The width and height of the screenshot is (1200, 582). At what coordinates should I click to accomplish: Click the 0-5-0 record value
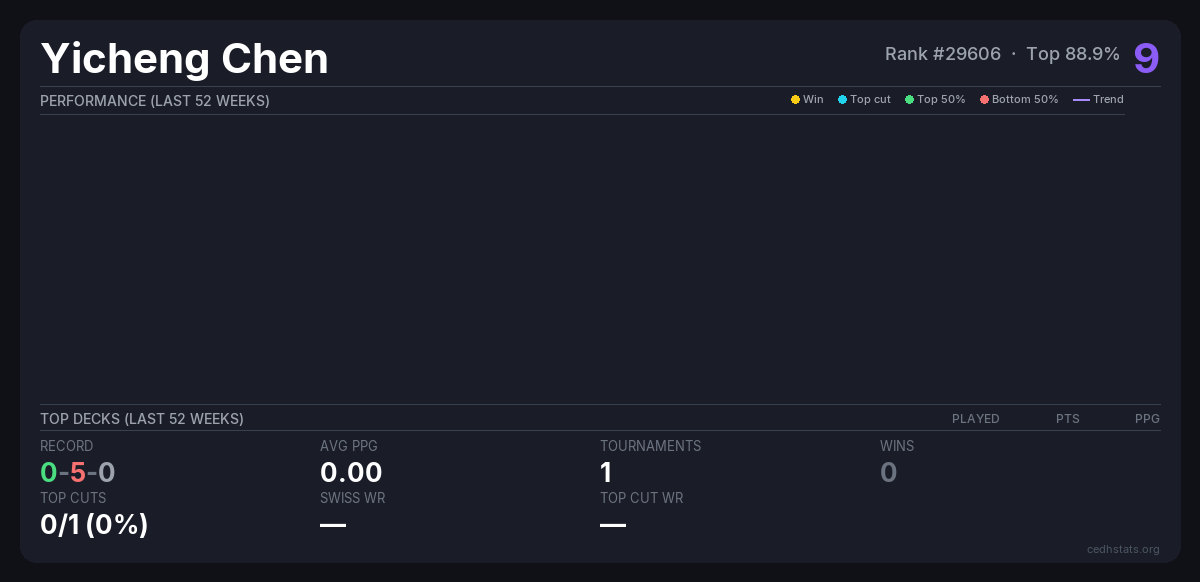78,472
